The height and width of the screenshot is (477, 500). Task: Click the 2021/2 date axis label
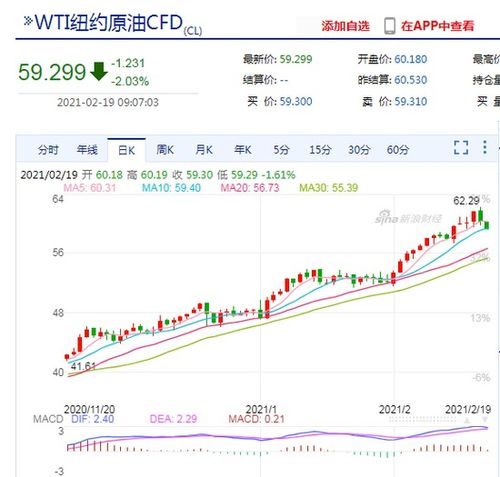click(395, 409)
